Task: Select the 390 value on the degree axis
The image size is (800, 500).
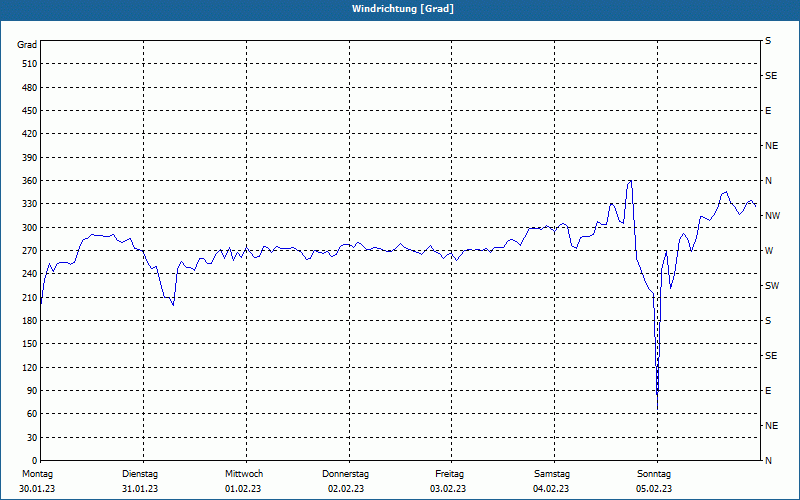Action: [30, 158]
